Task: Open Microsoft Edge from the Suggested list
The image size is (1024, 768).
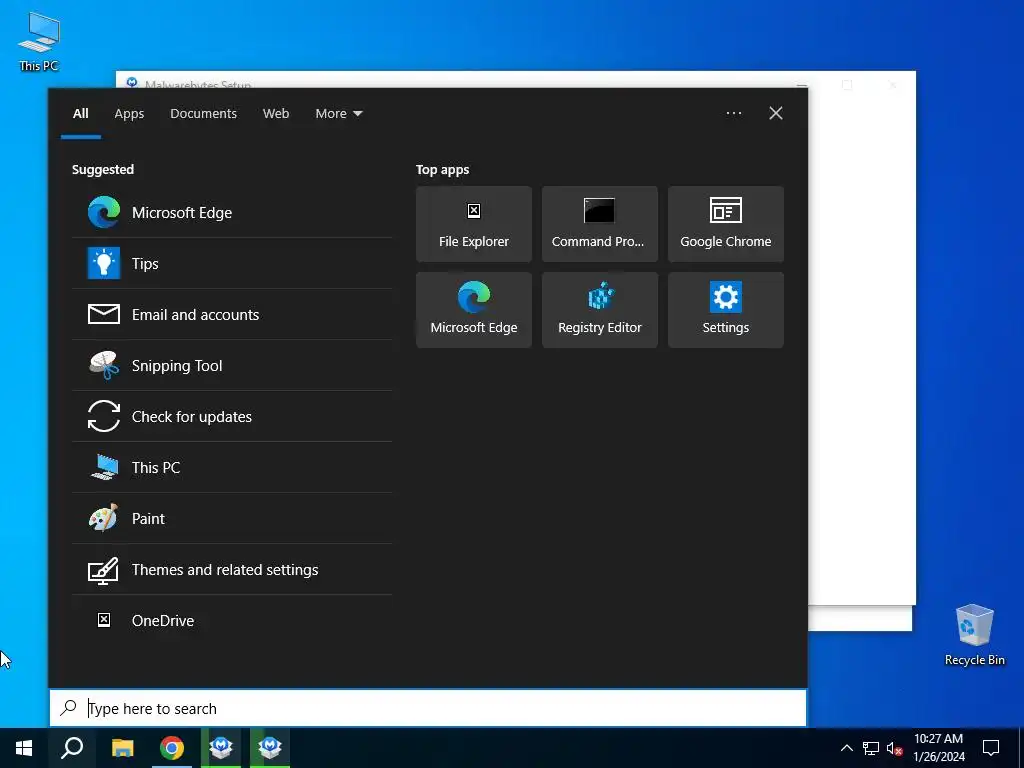Action: click(x=232, y=212)
